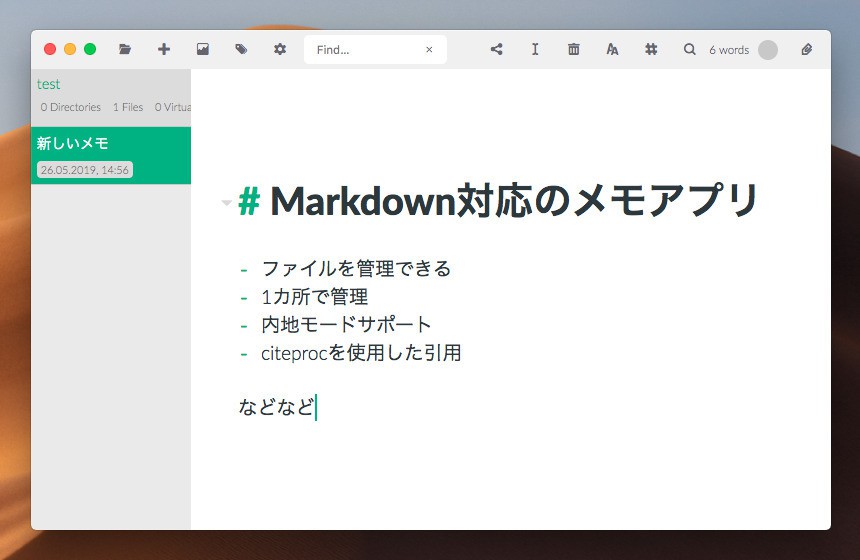Open preferences with the gear icon

(280, 49)
